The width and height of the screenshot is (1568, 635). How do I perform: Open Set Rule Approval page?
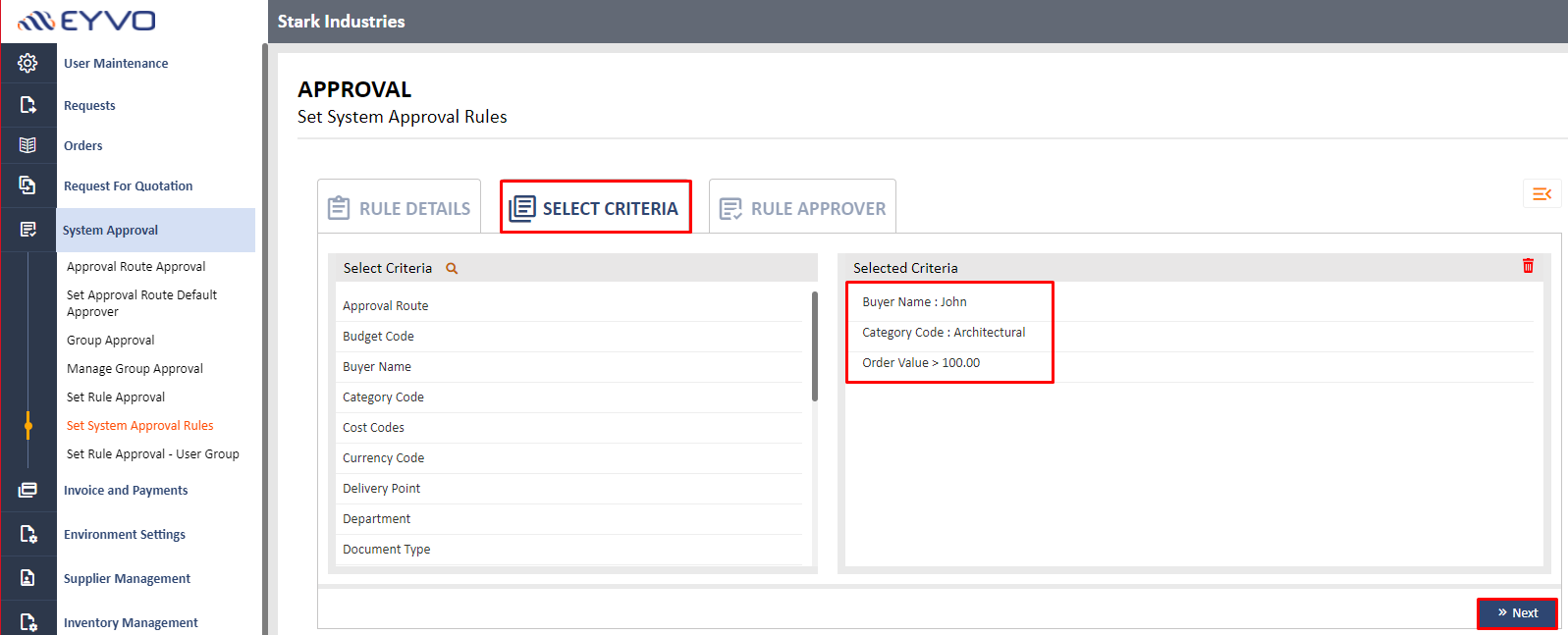click(116, 397)
